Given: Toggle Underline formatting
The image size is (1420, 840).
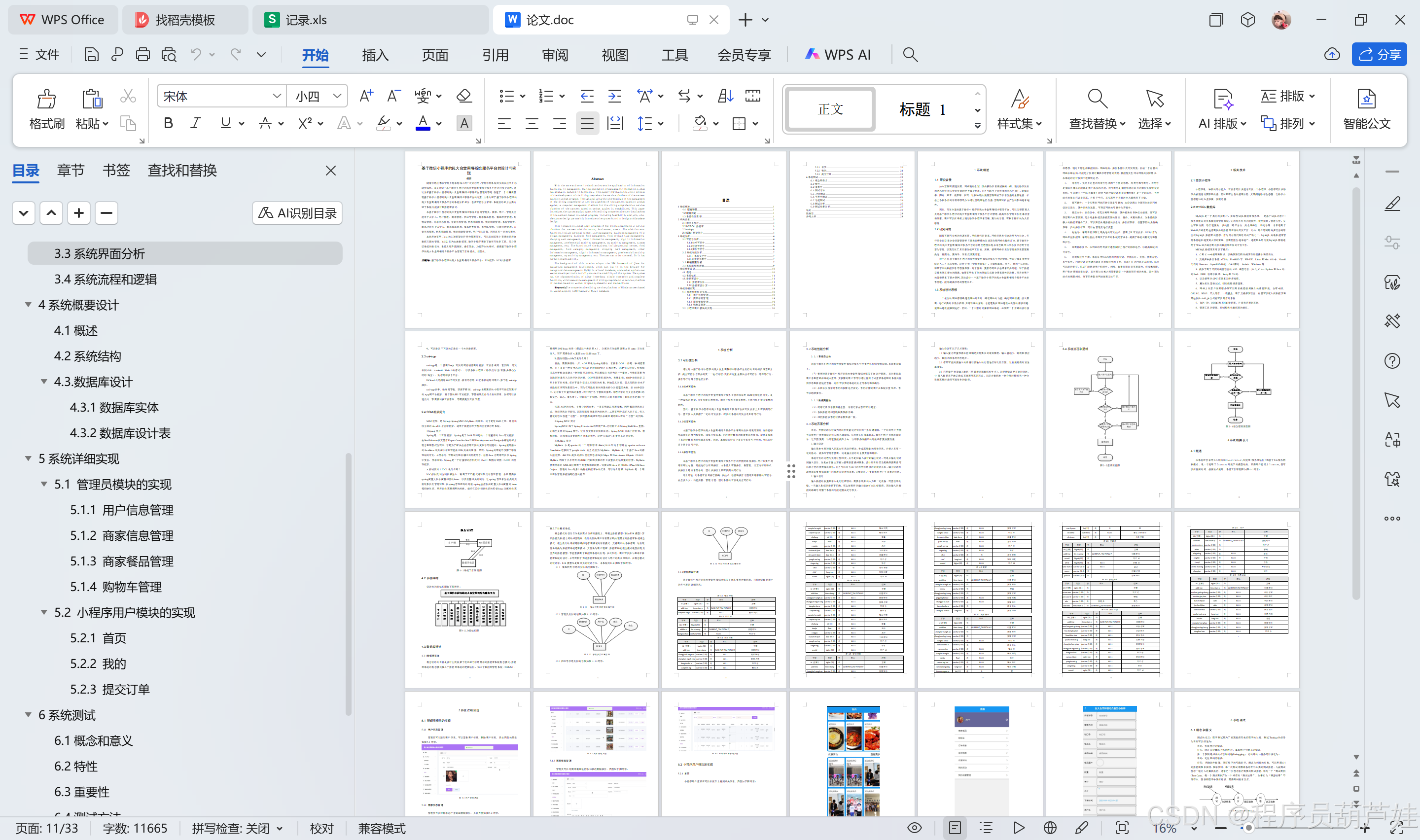Looking at the screenshot, I should point(225,123).
